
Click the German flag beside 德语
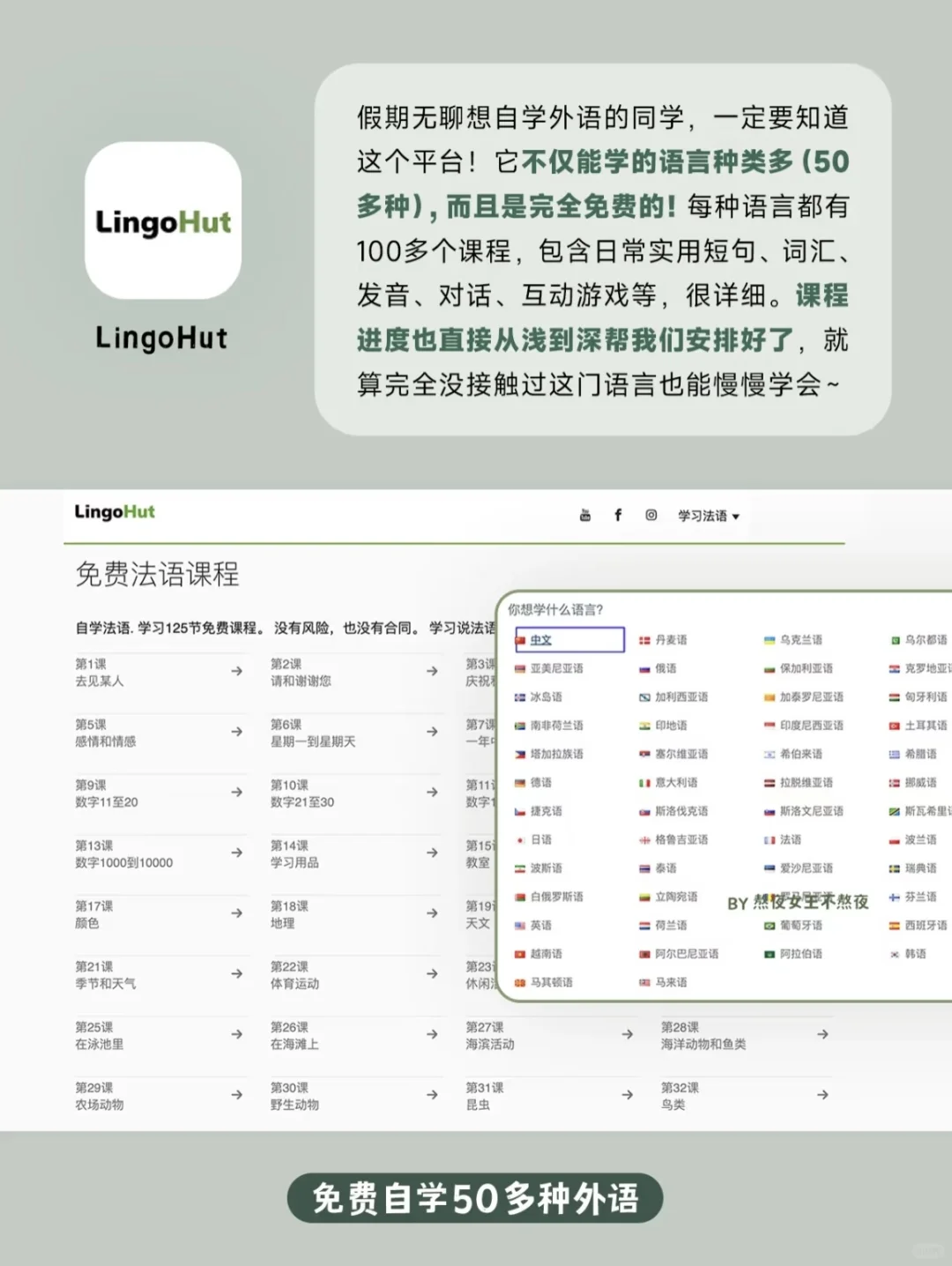click(x=522, y=783)
